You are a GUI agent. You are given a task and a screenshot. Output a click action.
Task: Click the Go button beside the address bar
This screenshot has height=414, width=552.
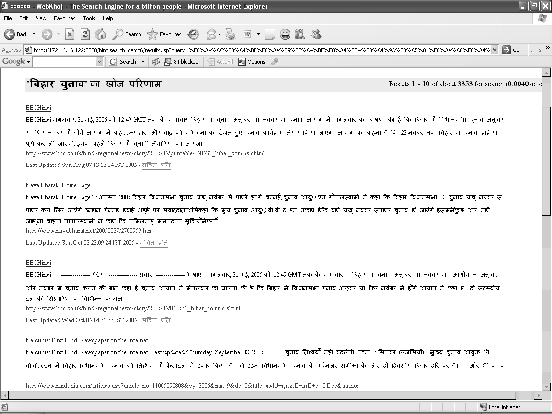coord(510,50)
